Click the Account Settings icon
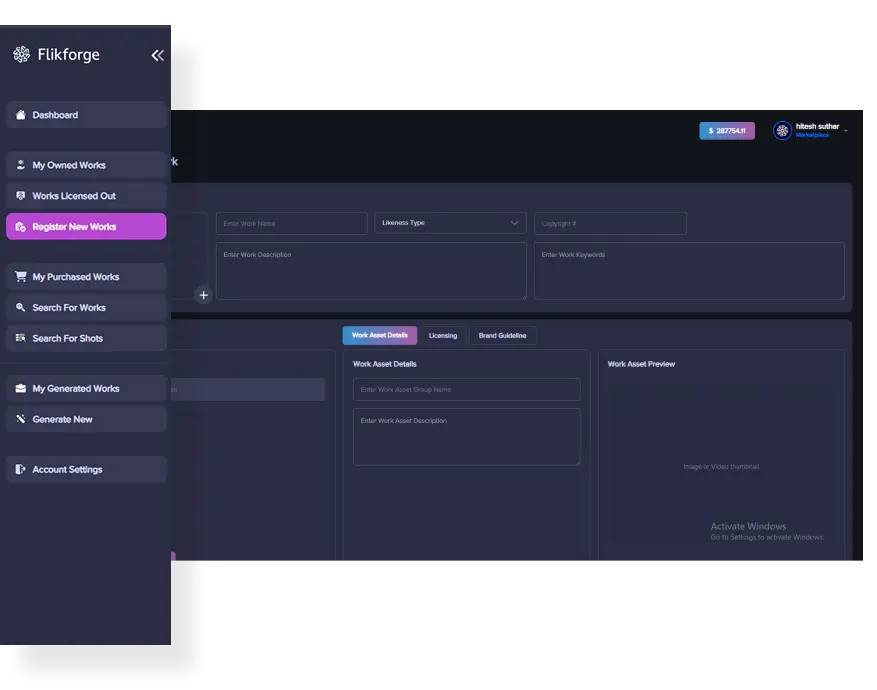Screen dimensions: 877x690 pos(21,470)
